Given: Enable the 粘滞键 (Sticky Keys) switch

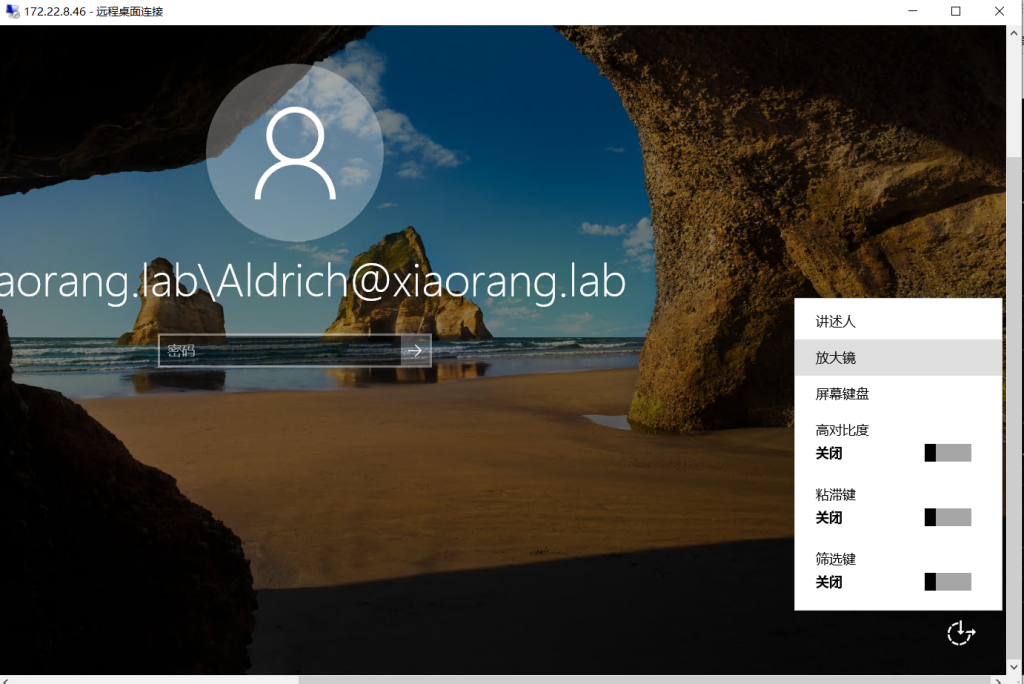Looking at the screenshot, I should [948, 517].
